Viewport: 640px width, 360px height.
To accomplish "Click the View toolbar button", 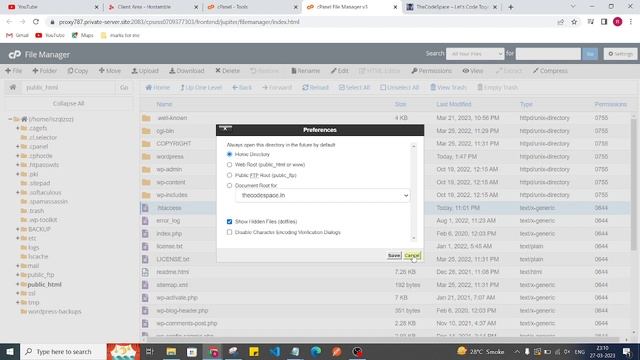I will (473, 71).
